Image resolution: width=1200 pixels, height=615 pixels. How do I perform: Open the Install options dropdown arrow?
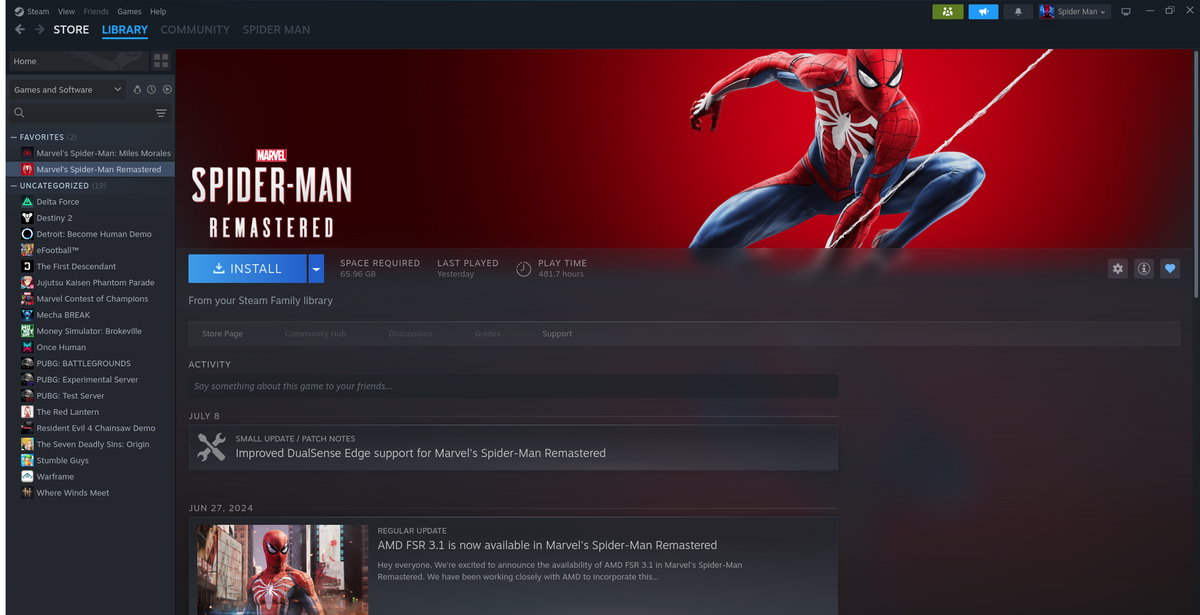[x=316, y=268]
